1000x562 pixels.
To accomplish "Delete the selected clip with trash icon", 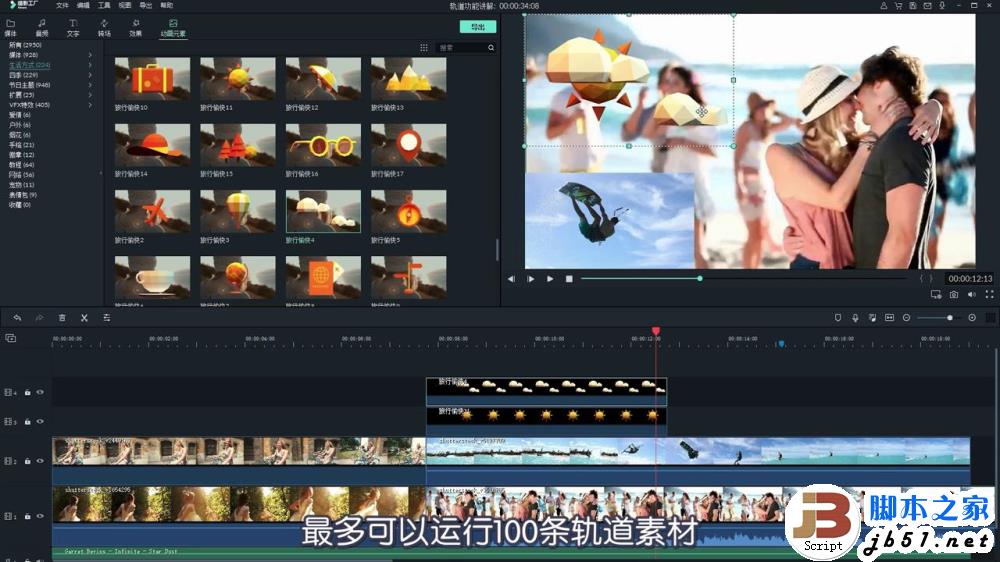I will coord(62,318).
